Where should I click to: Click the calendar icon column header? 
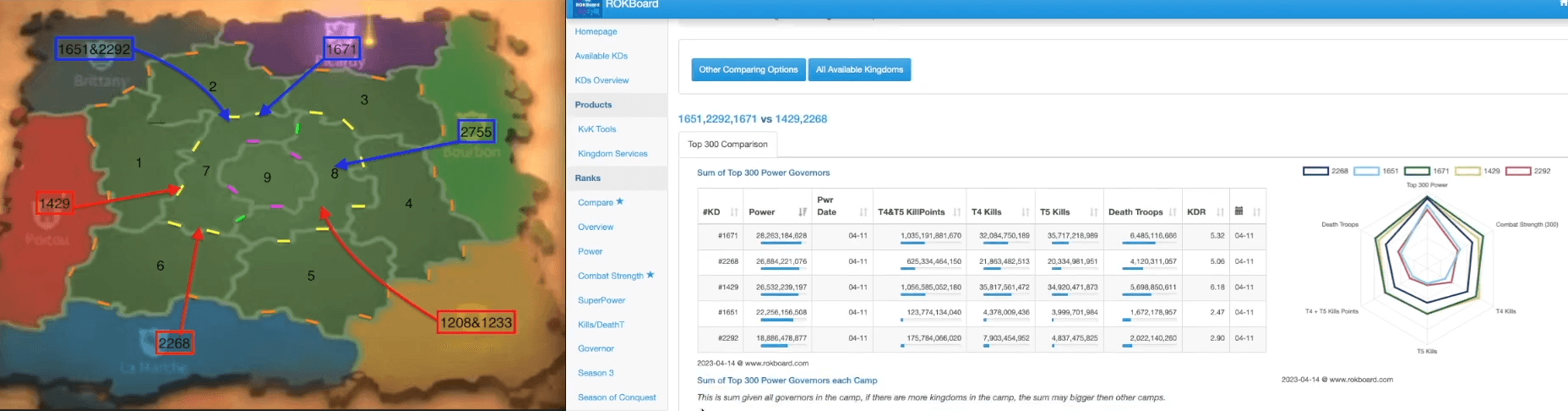pyautogui.click(x=1239, y=211)
